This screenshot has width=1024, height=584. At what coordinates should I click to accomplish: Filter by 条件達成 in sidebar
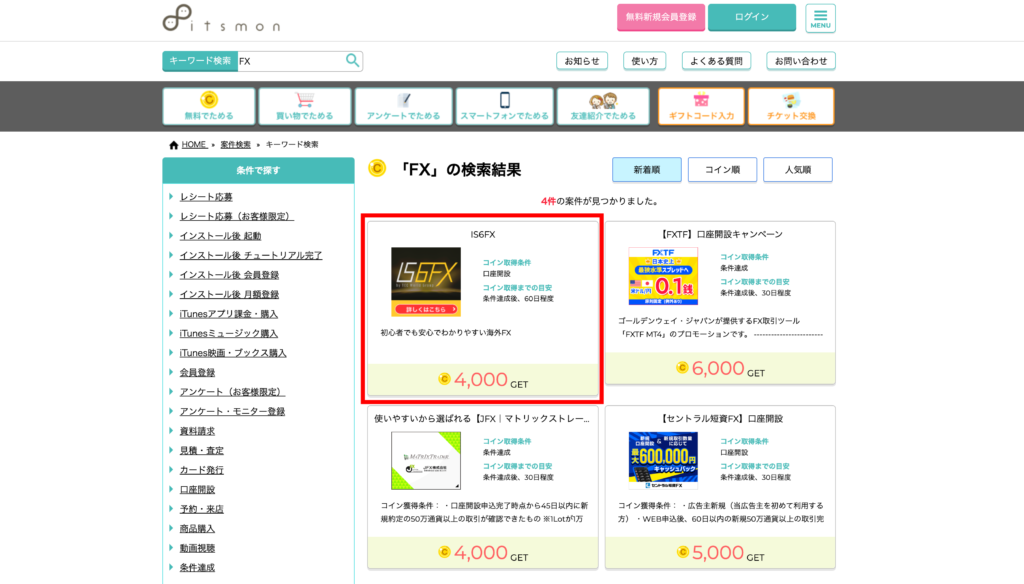coord(197,568)
